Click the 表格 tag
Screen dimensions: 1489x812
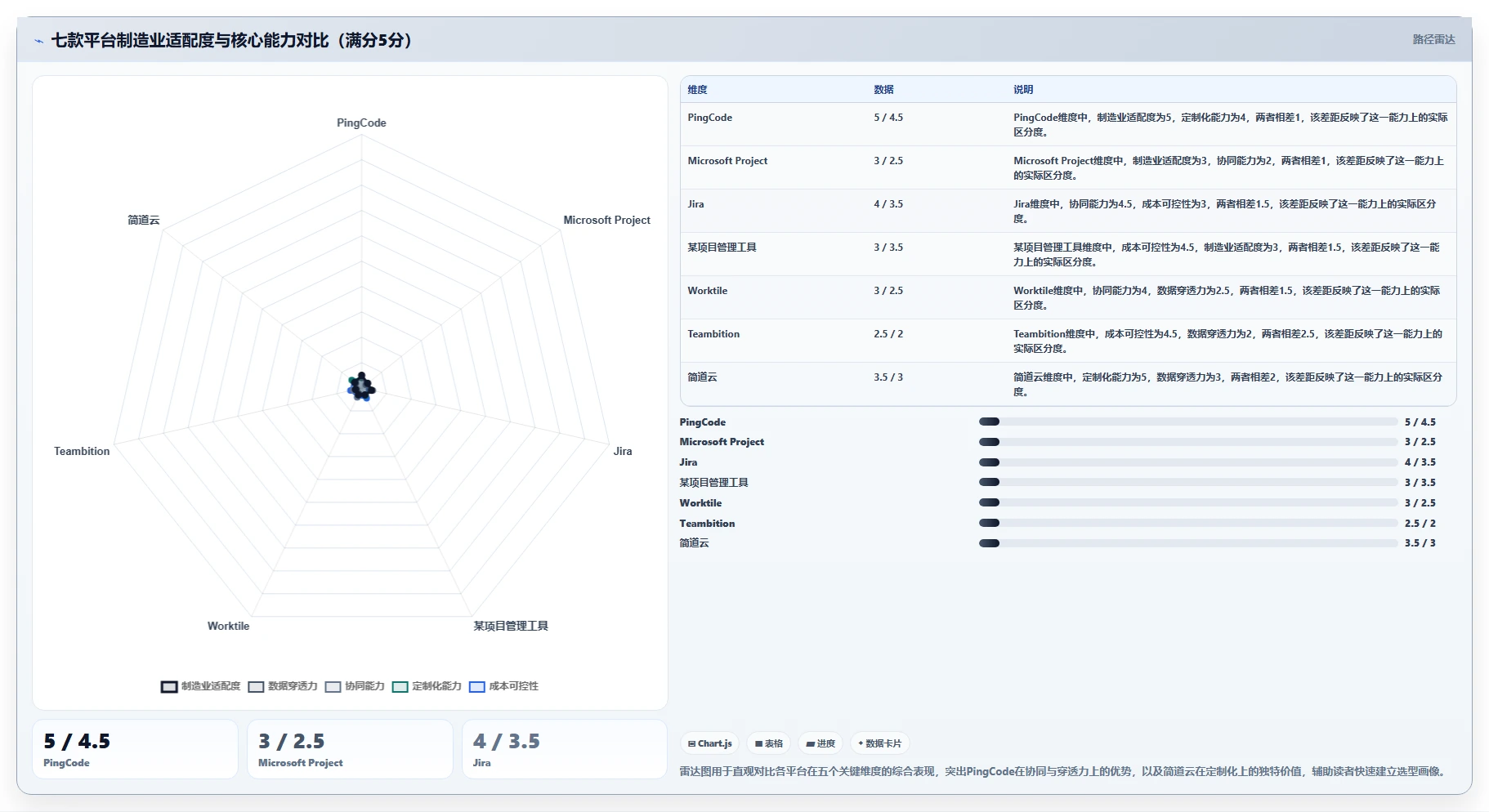point(769,743)
